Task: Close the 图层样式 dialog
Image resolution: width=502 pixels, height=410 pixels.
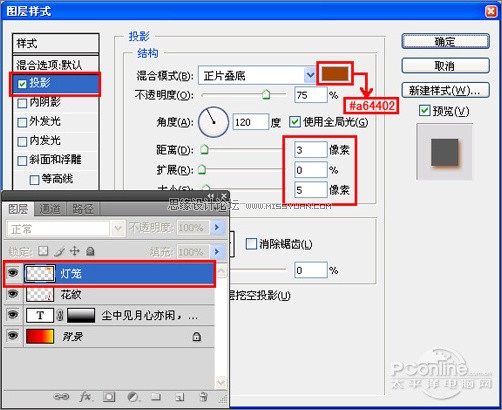Action: [x=491, y=11]
